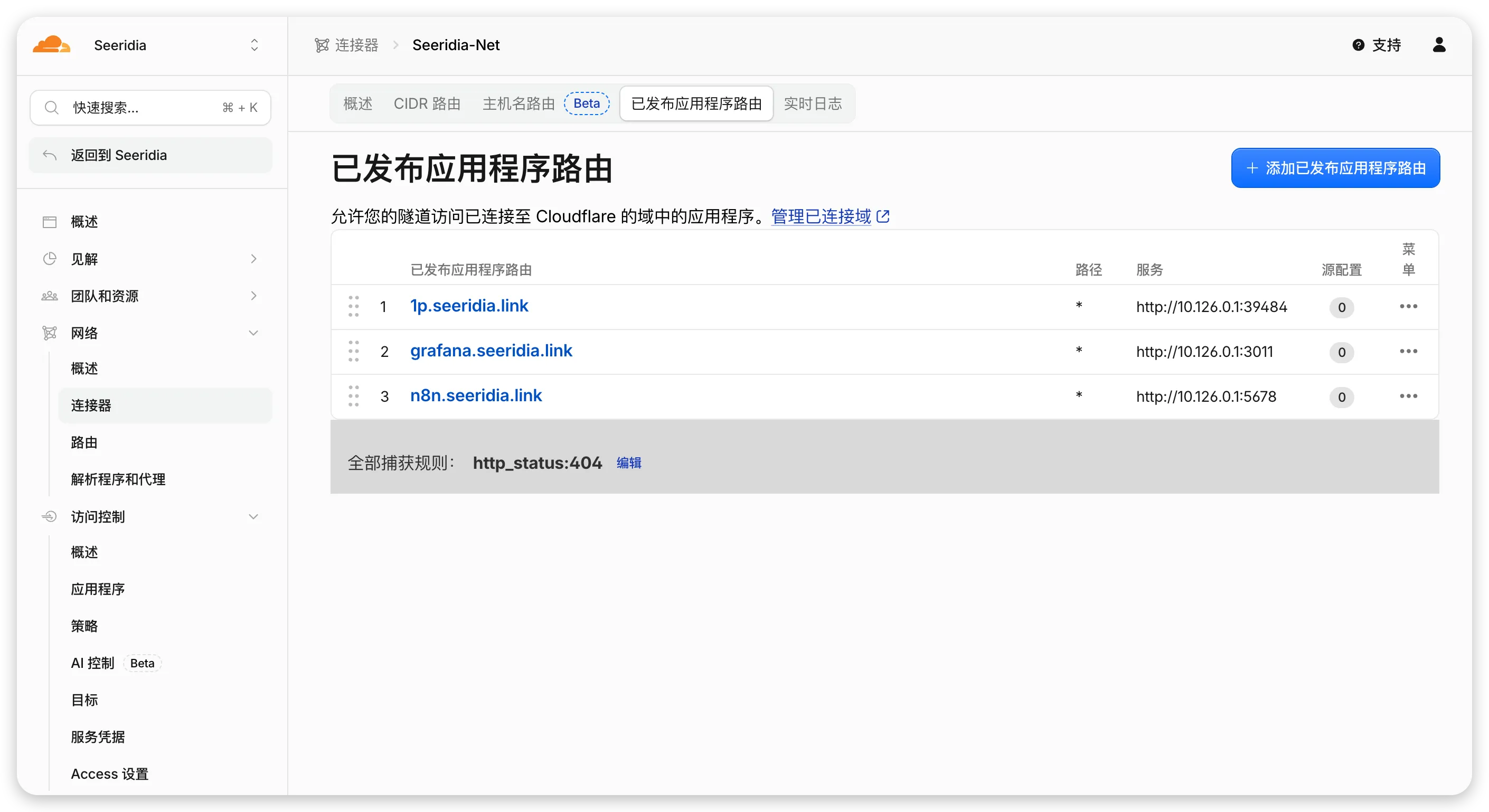The width and height of the screenshot is (1489, 812).
Task: Expand the 团队和资源 section chevron
Action: 254,296
